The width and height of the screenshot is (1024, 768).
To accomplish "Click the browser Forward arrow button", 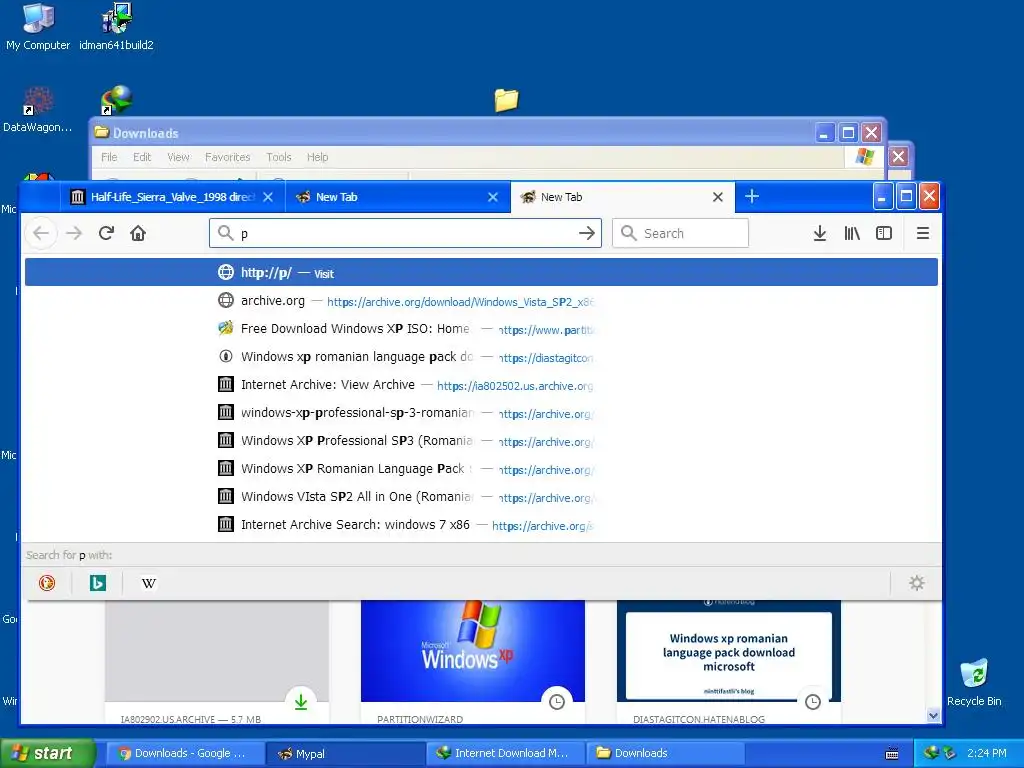I will (74, 233).
